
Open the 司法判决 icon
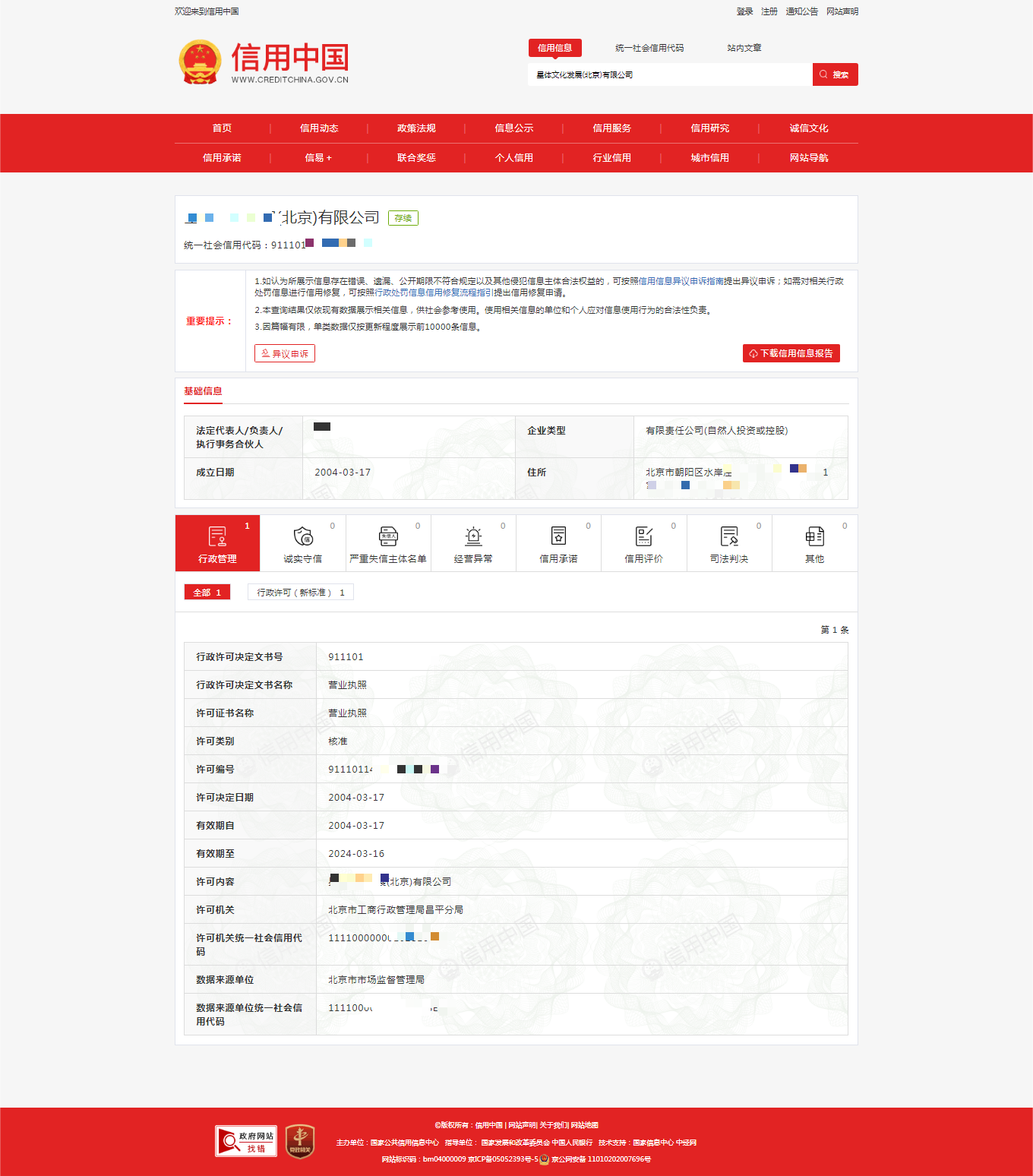coord(729,536)
